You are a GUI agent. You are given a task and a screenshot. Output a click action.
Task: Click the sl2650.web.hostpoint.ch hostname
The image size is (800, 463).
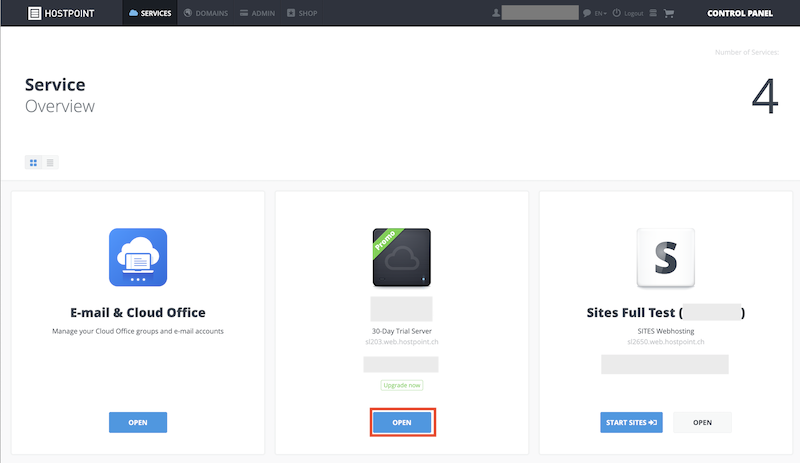pyautogui.click(x=666, y=342)
